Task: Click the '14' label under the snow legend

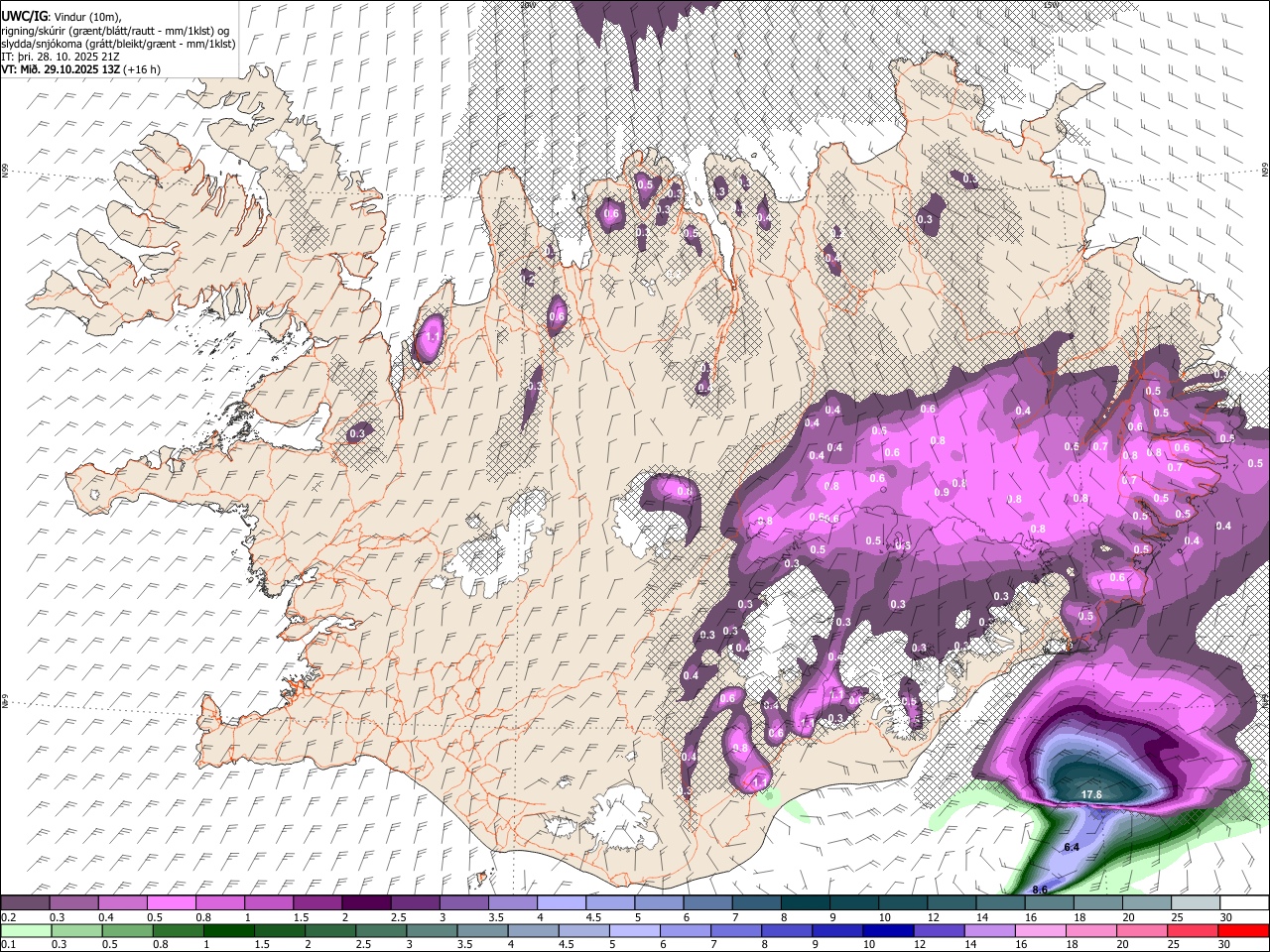Action: pos(981,917)
